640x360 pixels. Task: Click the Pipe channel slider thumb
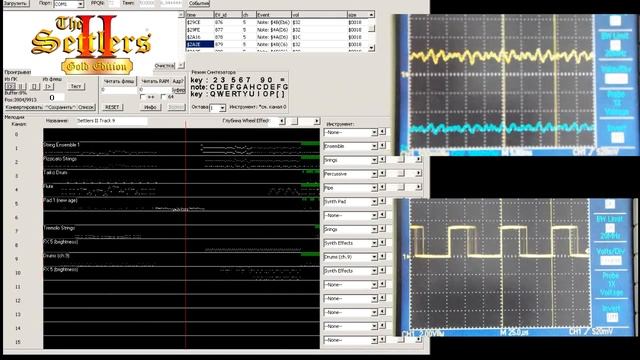[401, 187]
